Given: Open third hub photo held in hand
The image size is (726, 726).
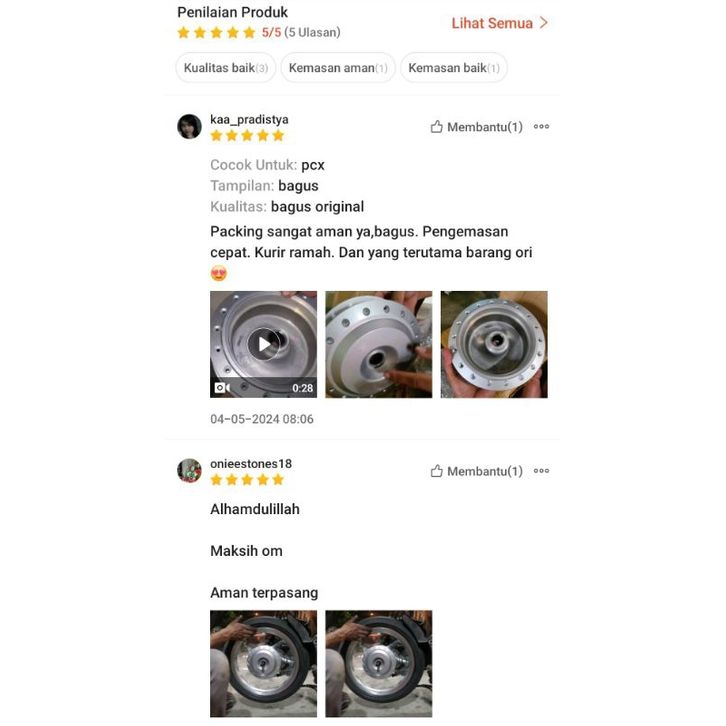Looking at the screenshot, I should (x=494, y=344).
